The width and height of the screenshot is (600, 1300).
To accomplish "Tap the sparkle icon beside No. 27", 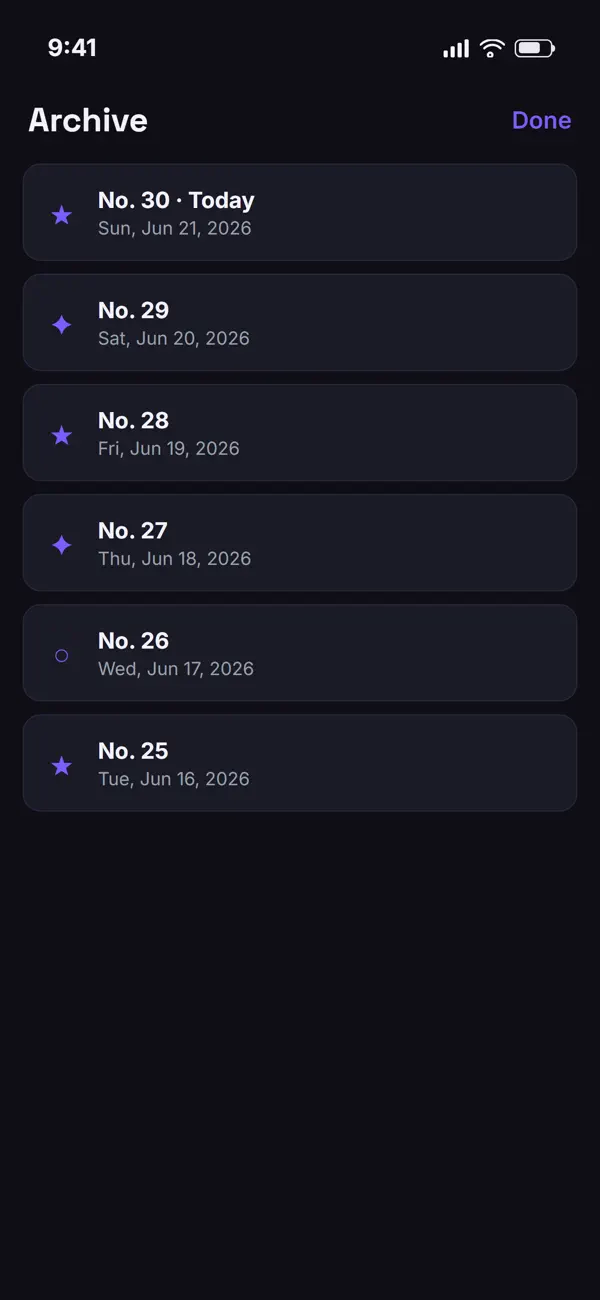I will [x=61, y=545].
